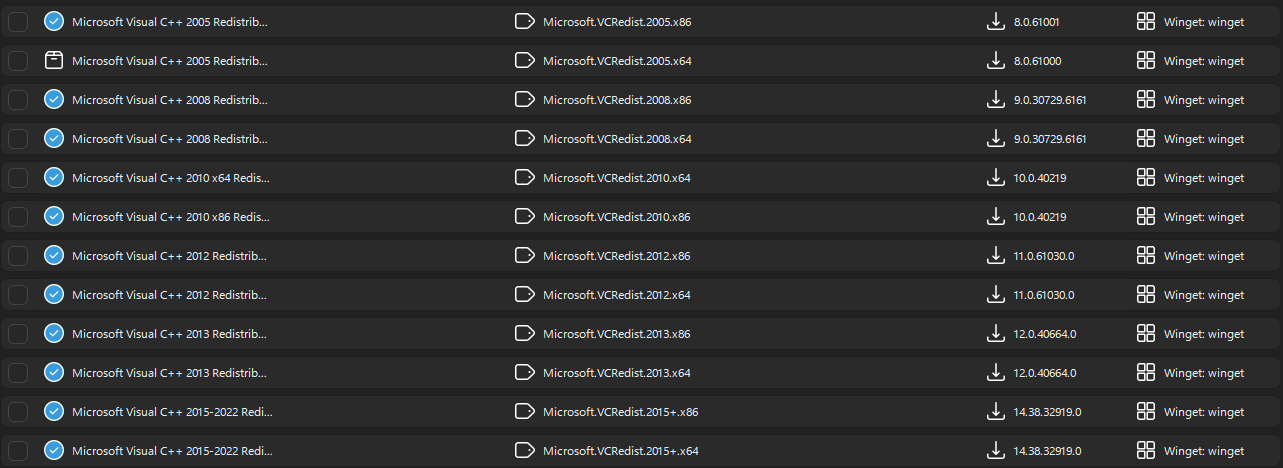Screen dimensions: 1283x468
Task: Click version '9.0.30729.6161' in the VCRedist.2008.x86 row
Action: (x=1050, y=100)
